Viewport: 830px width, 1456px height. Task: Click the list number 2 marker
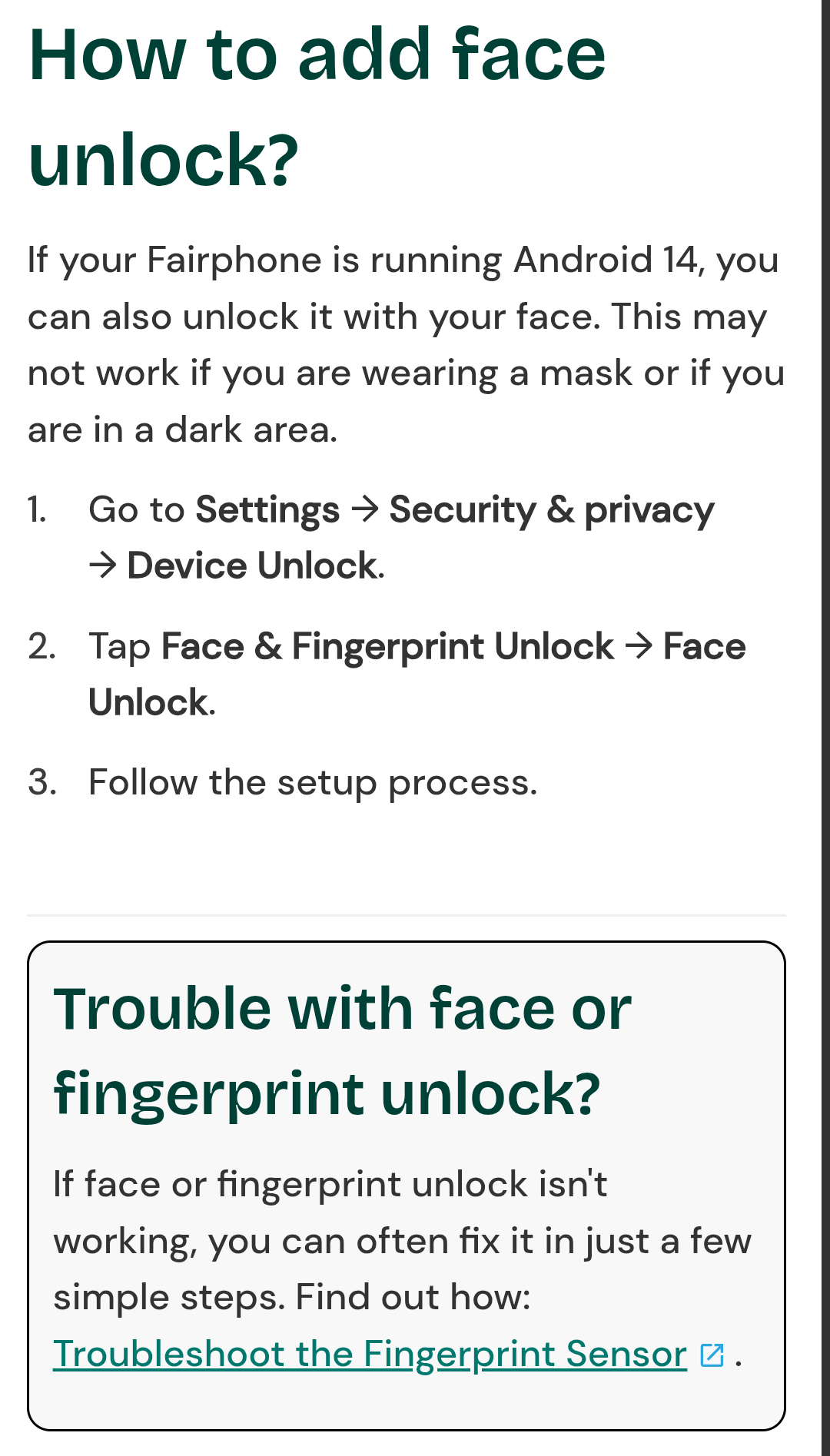(41, 646)
